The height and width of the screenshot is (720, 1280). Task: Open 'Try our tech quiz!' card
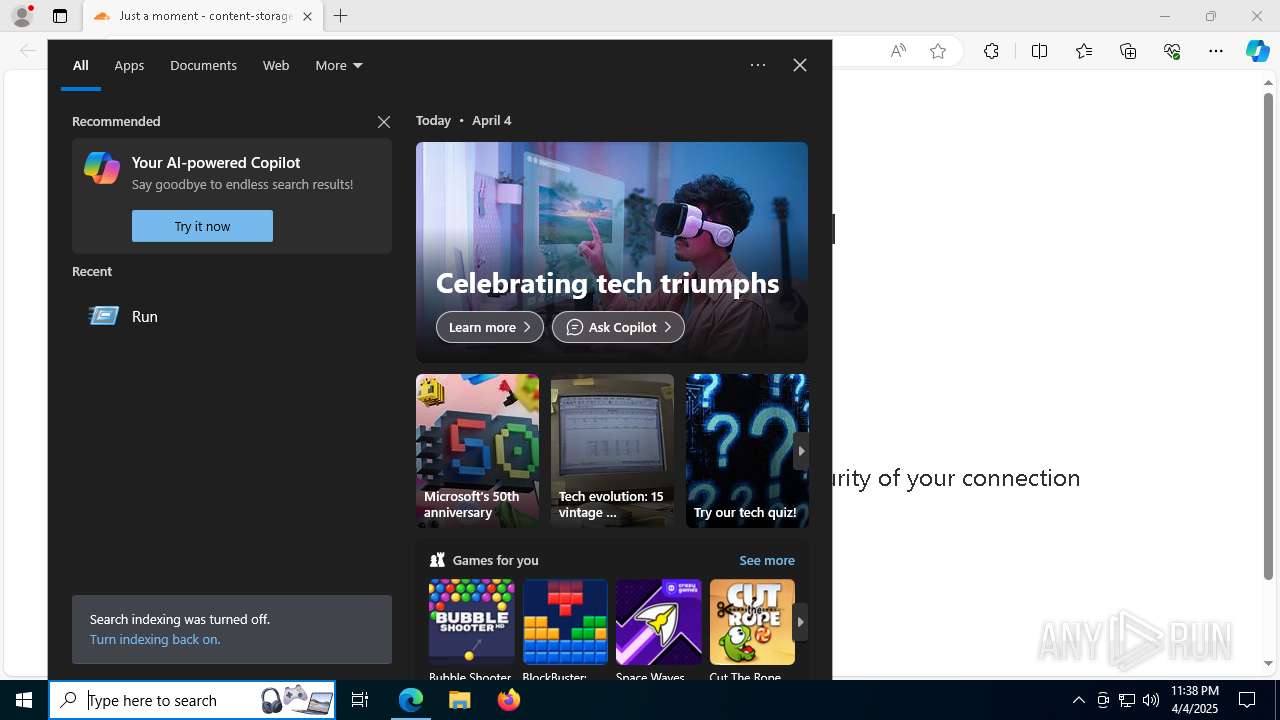[x=747, y=451]
